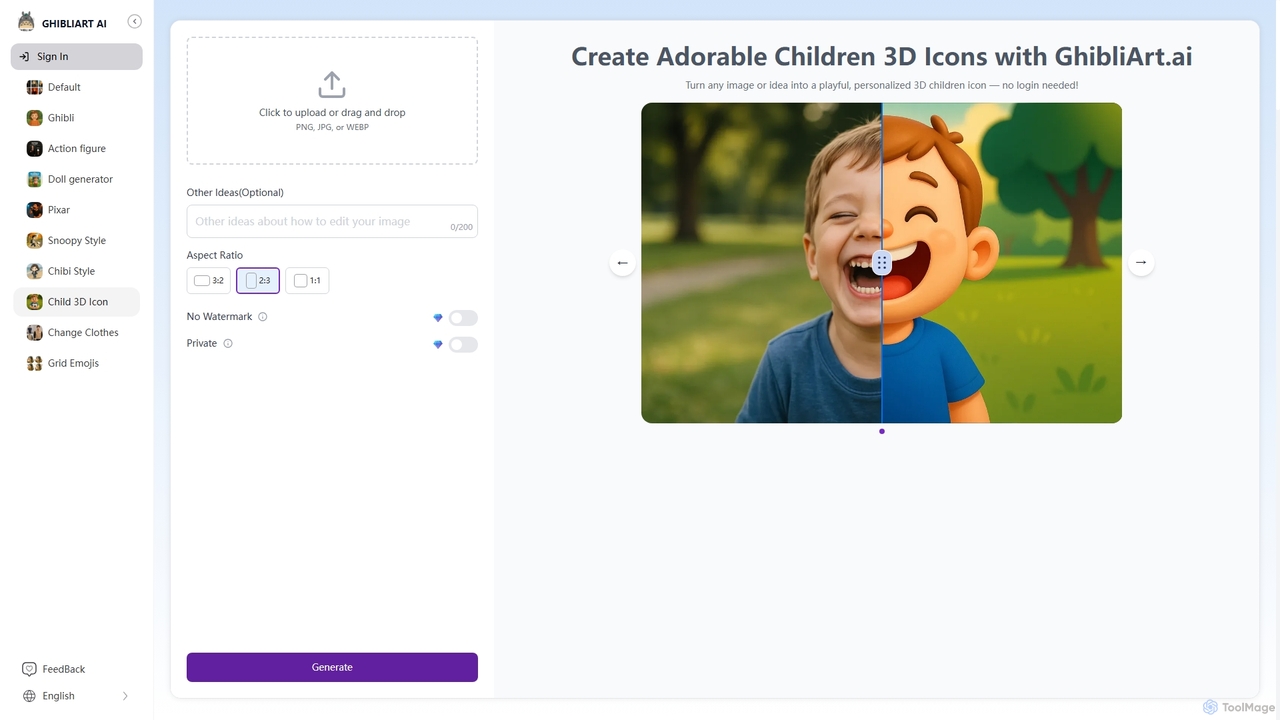Enable the Private toggle

pos(463,344)
